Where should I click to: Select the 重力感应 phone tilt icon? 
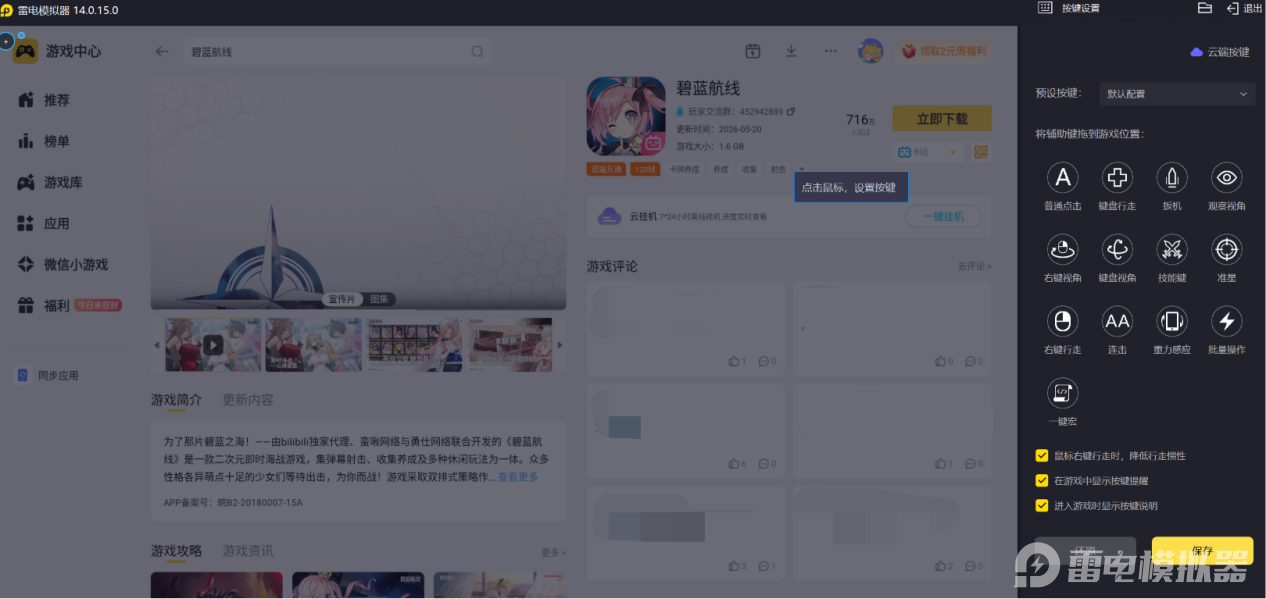click(x=1172, y=321)
